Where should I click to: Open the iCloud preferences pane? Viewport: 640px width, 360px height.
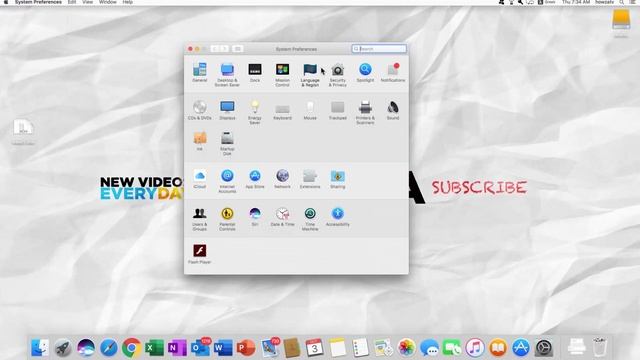(200, 179)
